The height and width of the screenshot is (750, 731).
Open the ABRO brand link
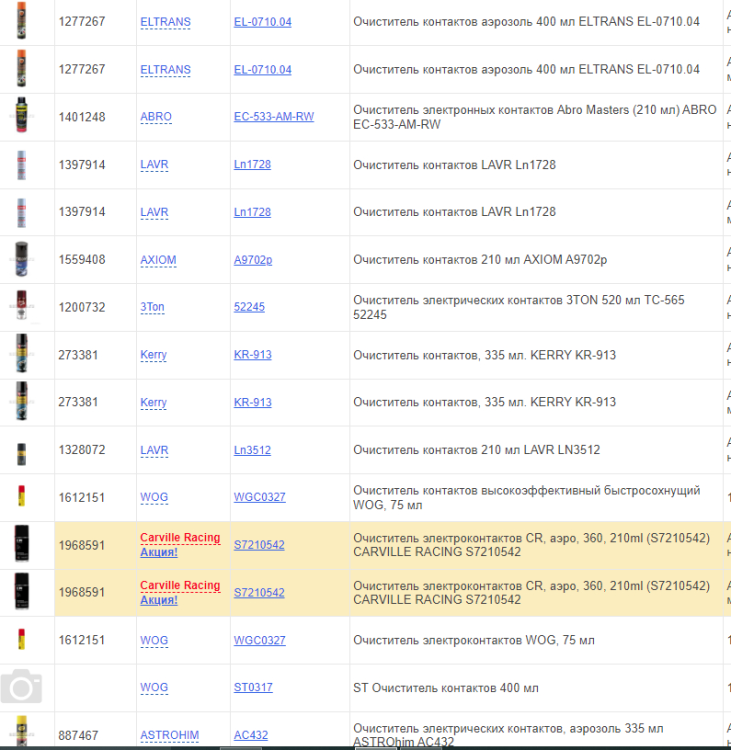coord(156,117)
